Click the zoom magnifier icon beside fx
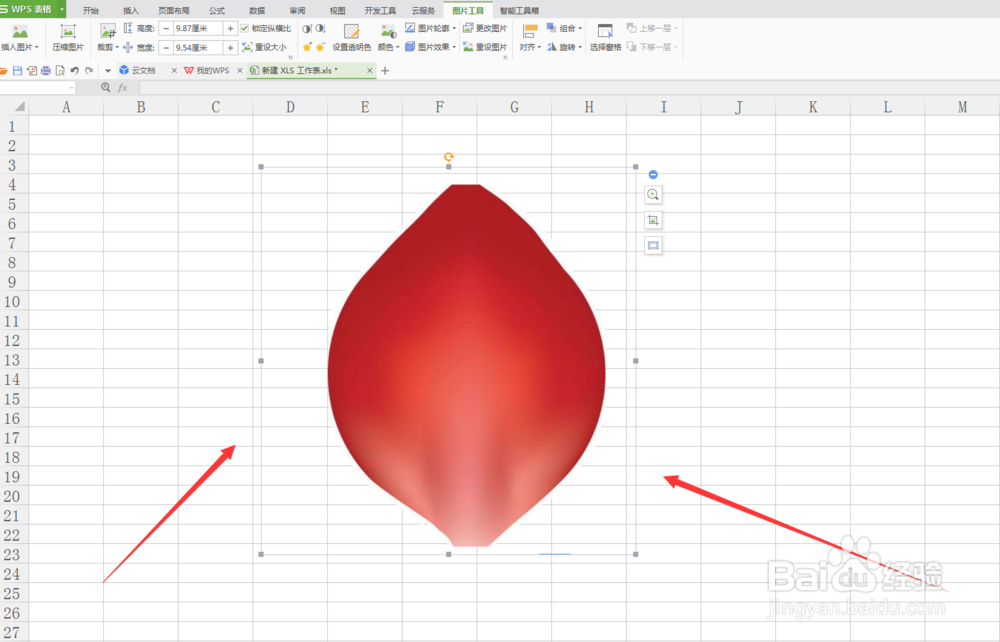This screenshot has height=642, width=1000. coord(105,87)
